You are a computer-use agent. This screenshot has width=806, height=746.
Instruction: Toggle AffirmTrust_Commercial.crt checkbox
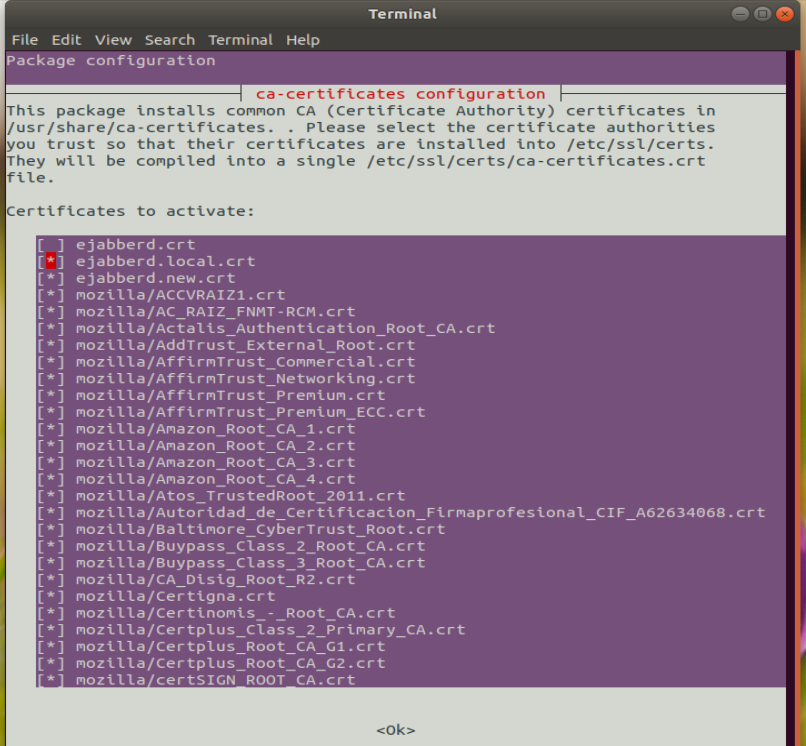[x=51, y=362]
